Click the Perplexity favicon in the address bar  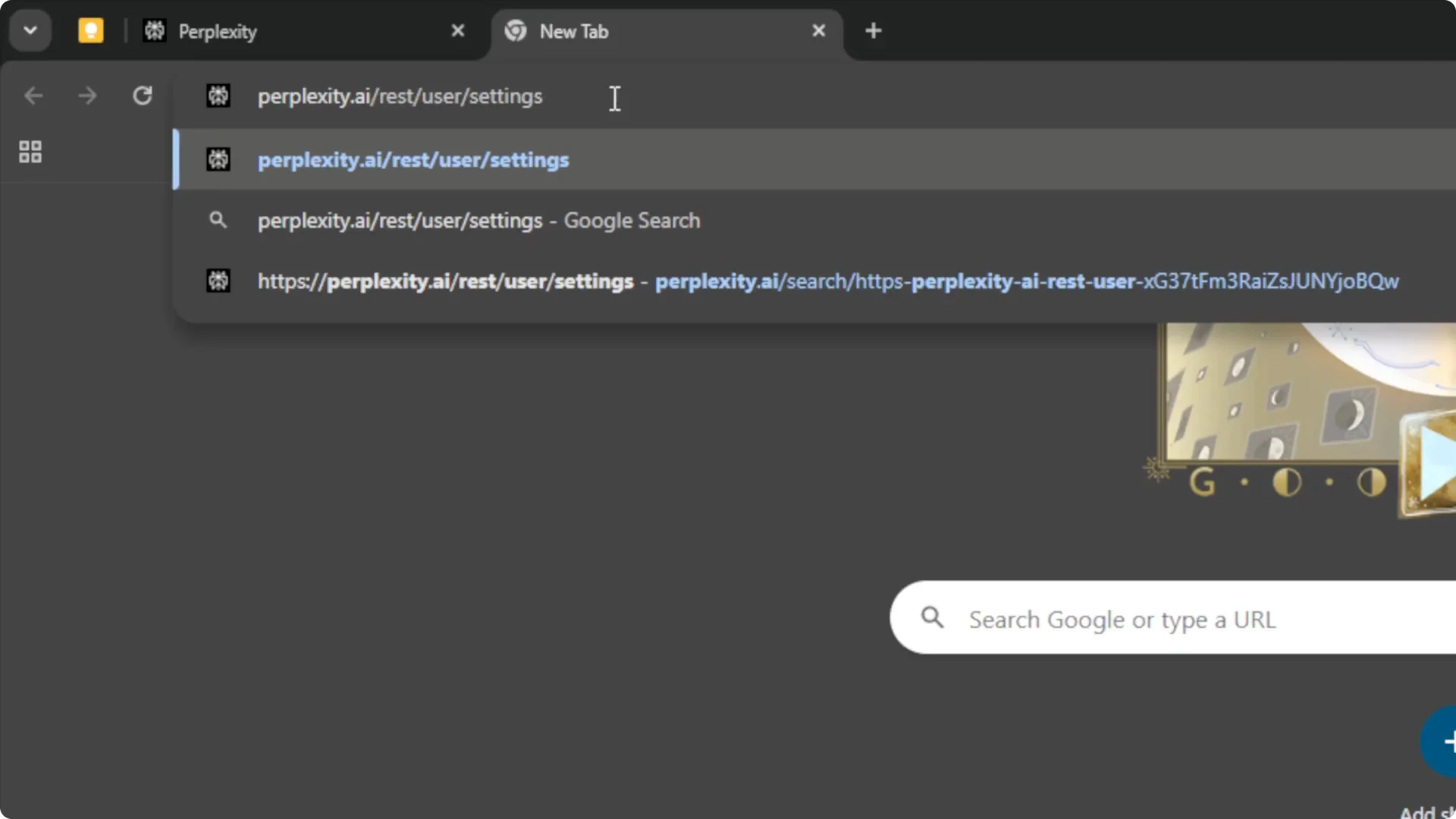(x=218, y=96)
